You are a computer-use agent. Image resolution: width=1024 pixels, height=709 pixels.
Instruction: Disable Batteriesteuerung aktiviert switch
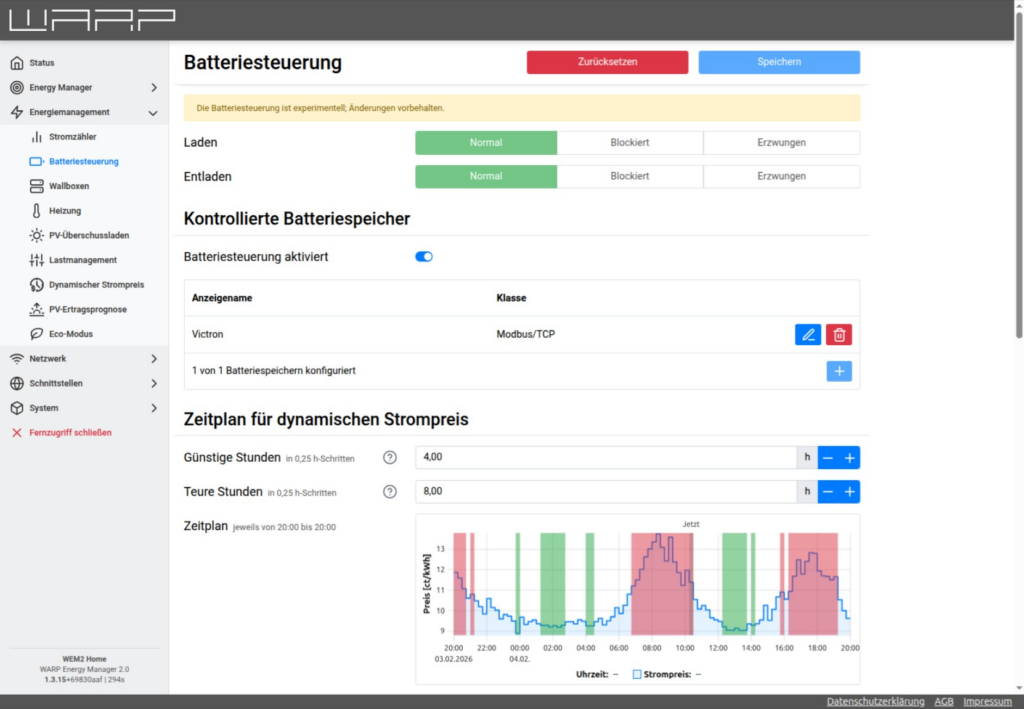424,257
